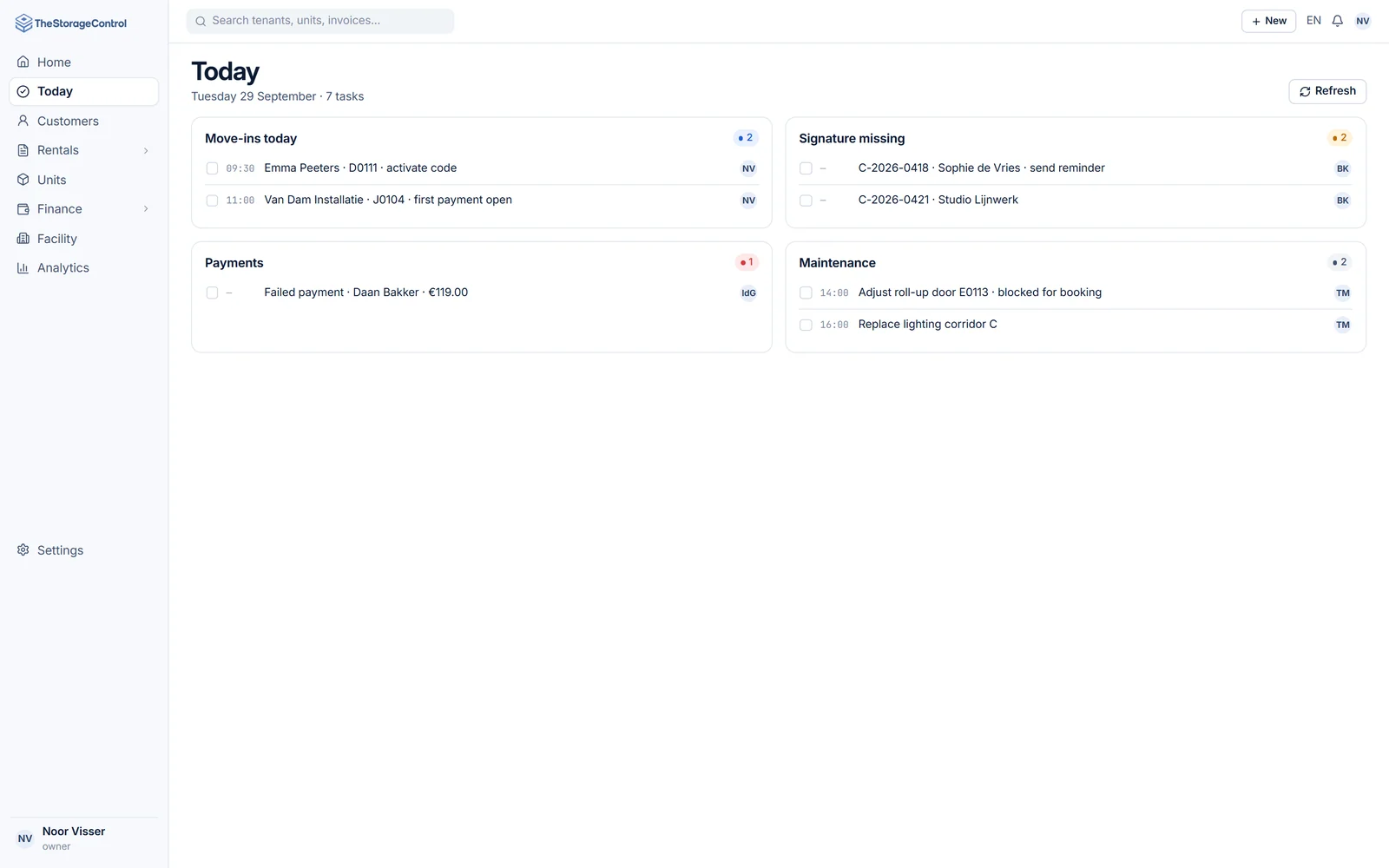
Task: Click TM badge on Replace lighting task
Action: [1343, 325]
